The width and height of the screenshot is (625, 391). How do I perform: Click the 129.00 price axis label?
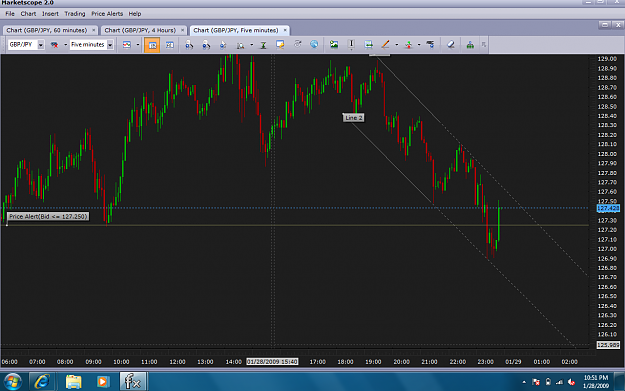(607, 59)
